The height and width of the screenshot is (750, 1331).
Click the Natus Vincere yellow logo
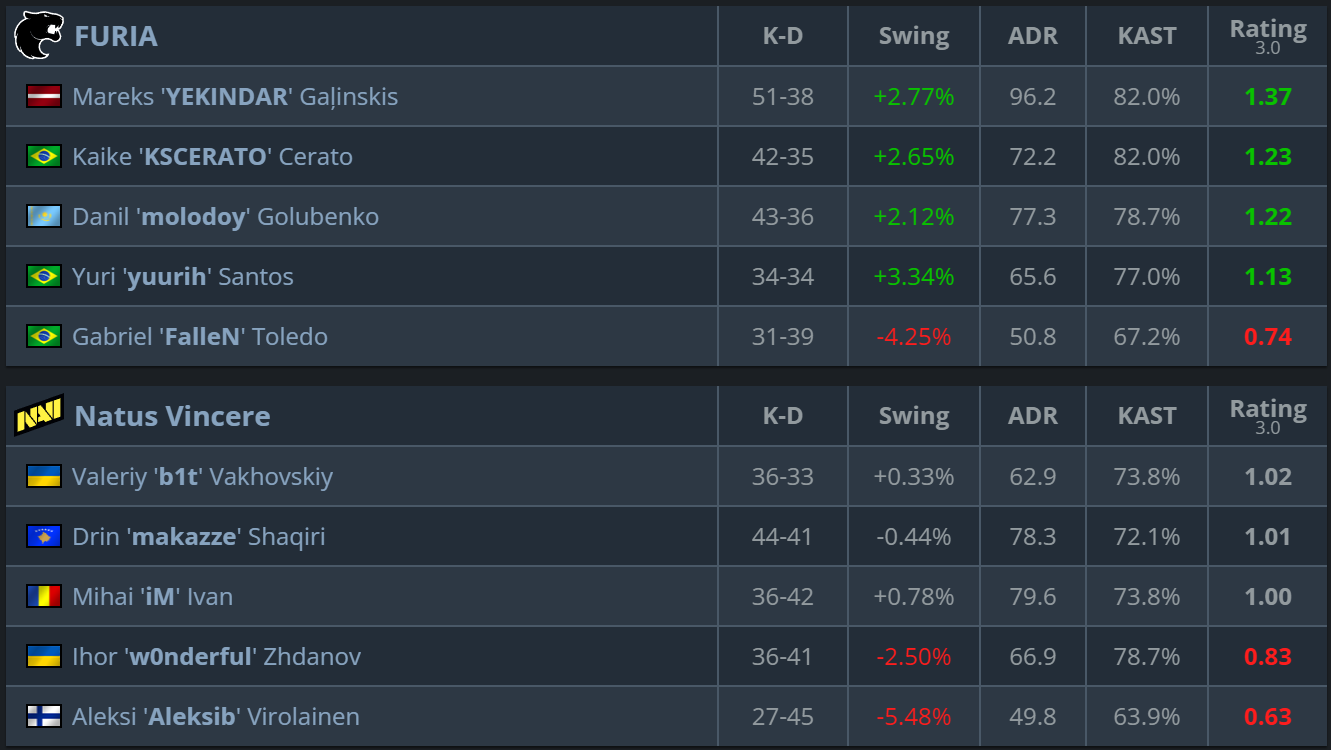point(38,415)
